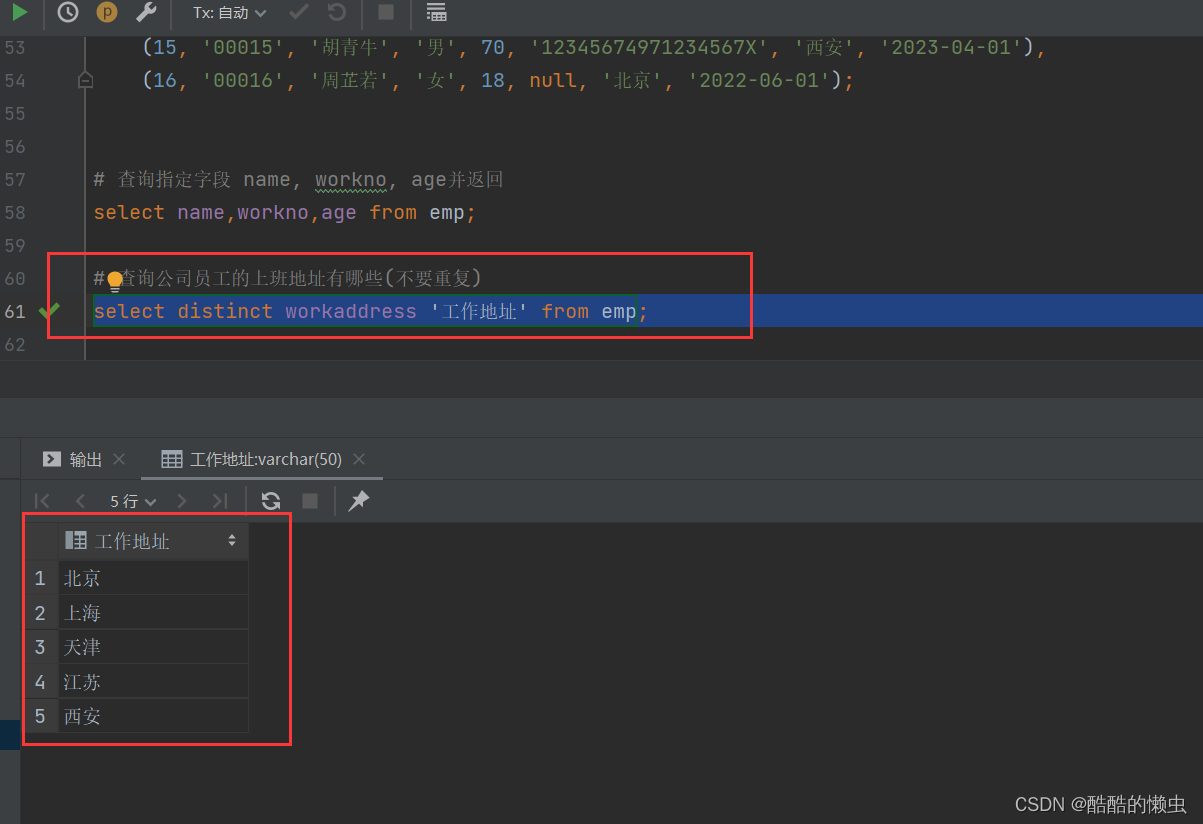Click the in-editor results table icon
The height and width of the screenshot is (824, 1203).
(436, 12)
